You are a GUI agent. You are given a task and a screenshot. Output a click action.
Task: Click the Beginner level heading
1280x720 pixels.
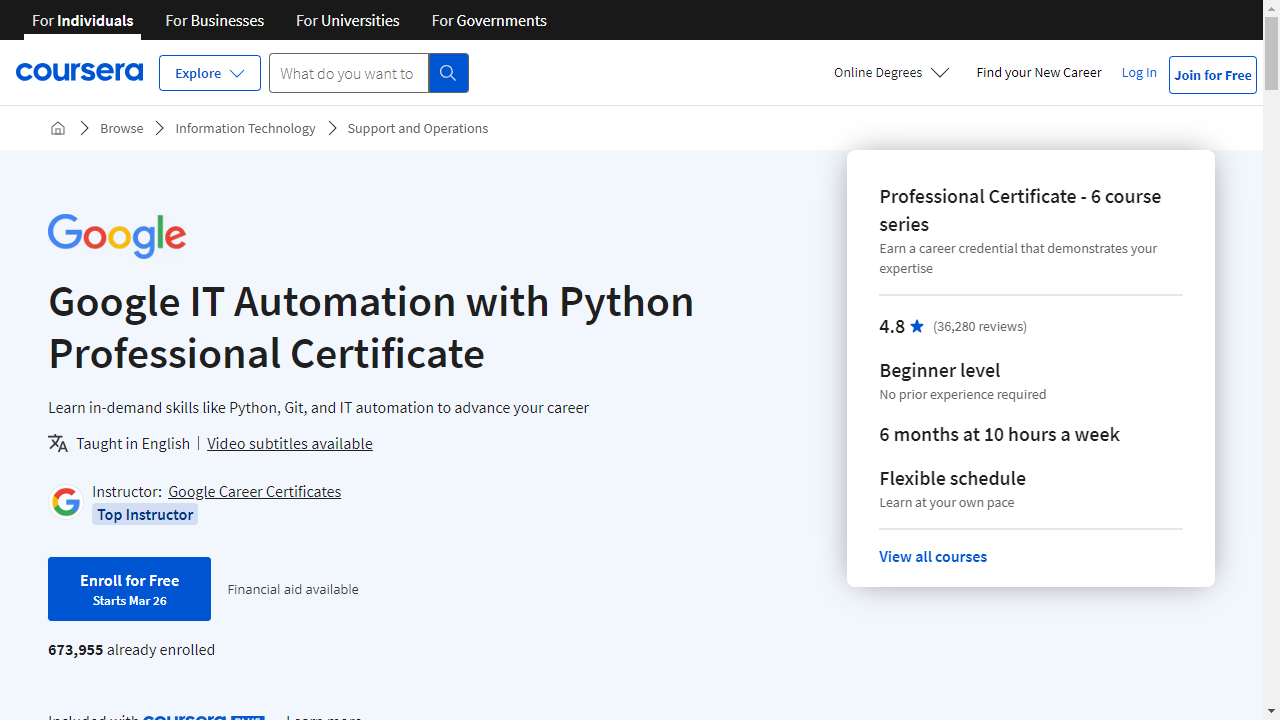940,370
